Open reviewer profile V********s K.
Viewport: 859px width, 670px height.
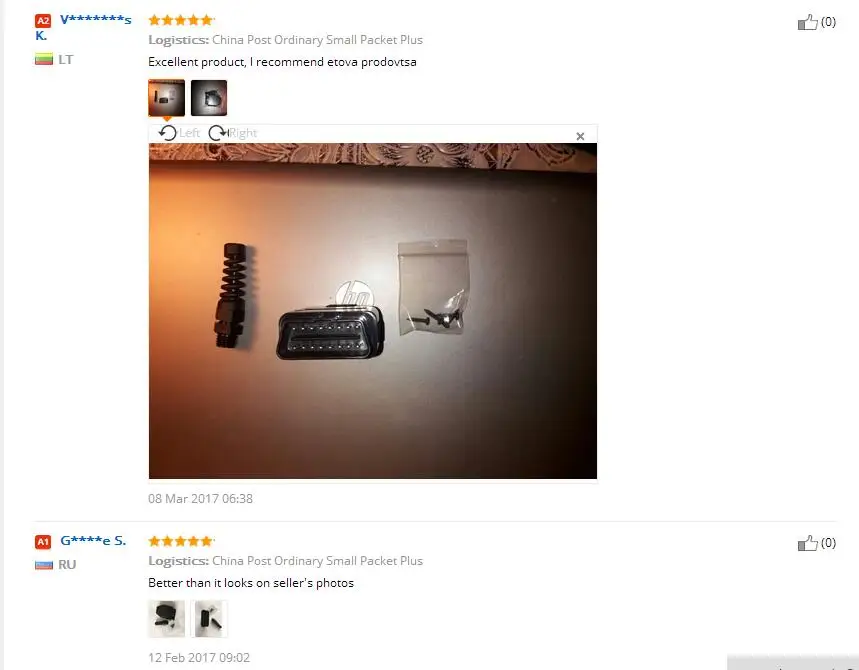click(x=83, y=27)
